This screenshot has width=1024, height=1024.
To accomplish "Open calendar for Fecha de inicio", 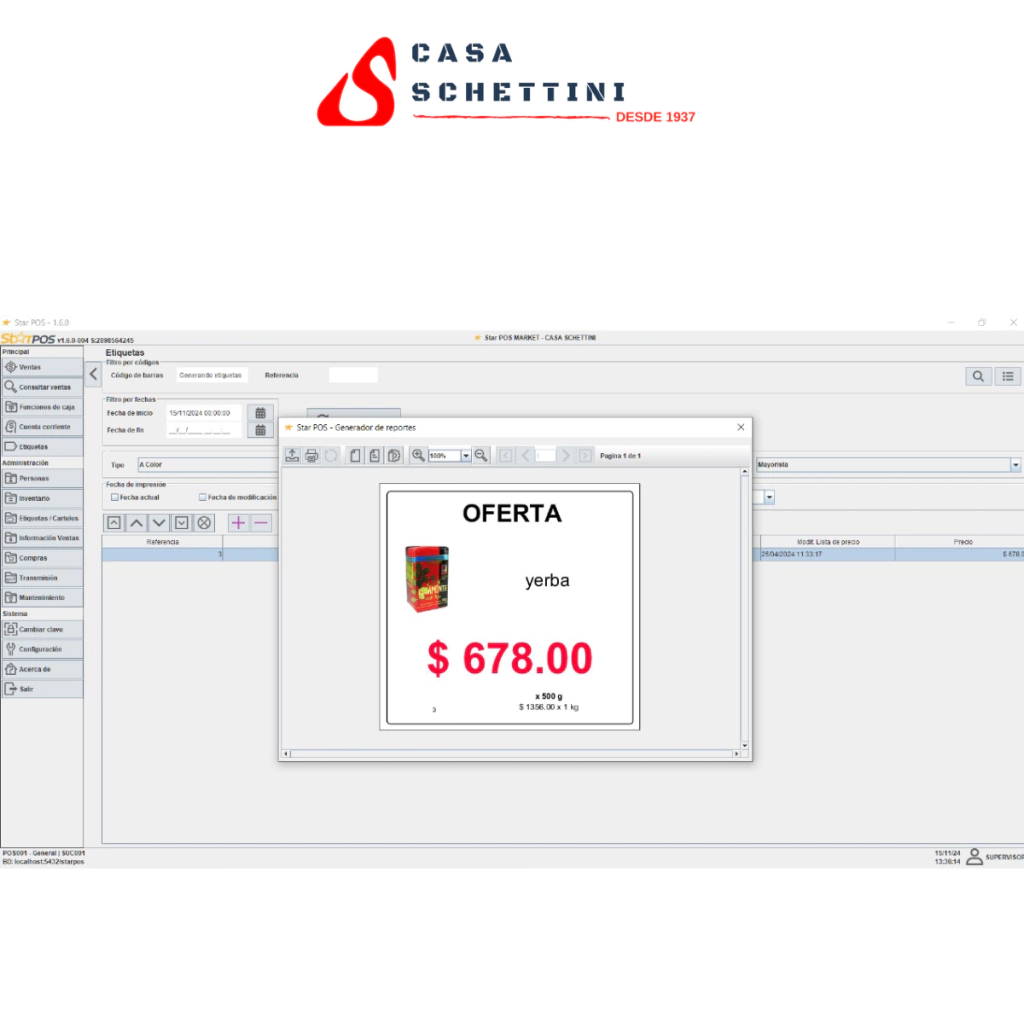I will pos(260,413).
